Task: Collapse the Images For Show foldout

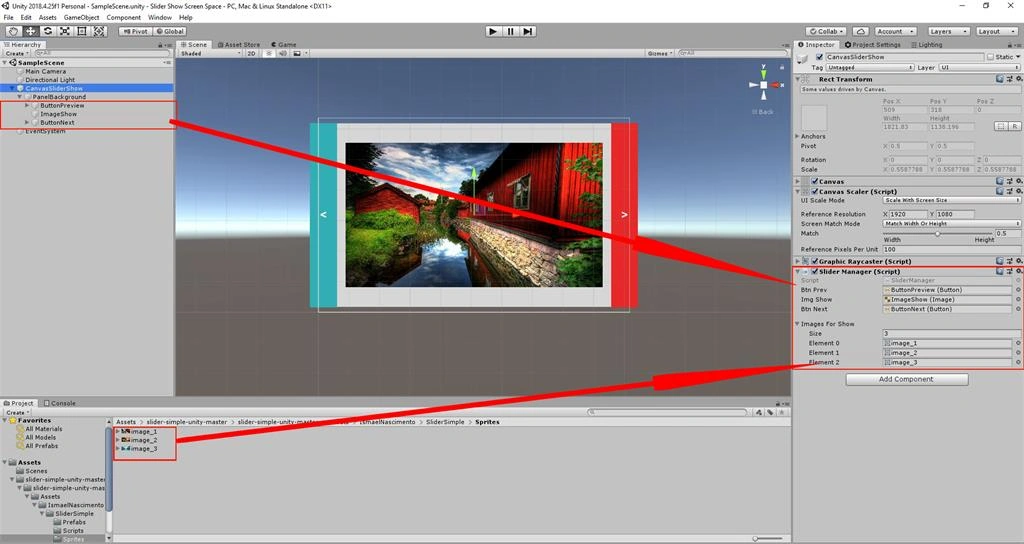Action: tap(797, 324)
